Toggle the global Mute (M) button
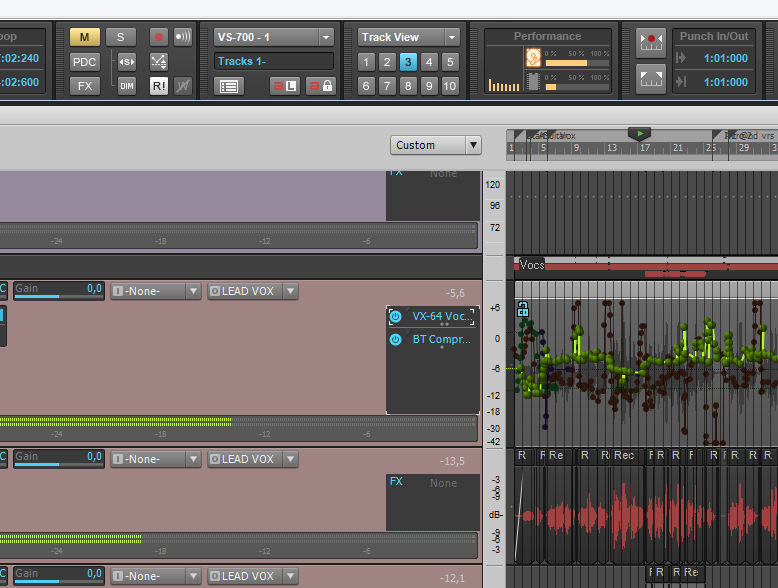This screenshot has height=588, width=778. (x=84, y=37)
